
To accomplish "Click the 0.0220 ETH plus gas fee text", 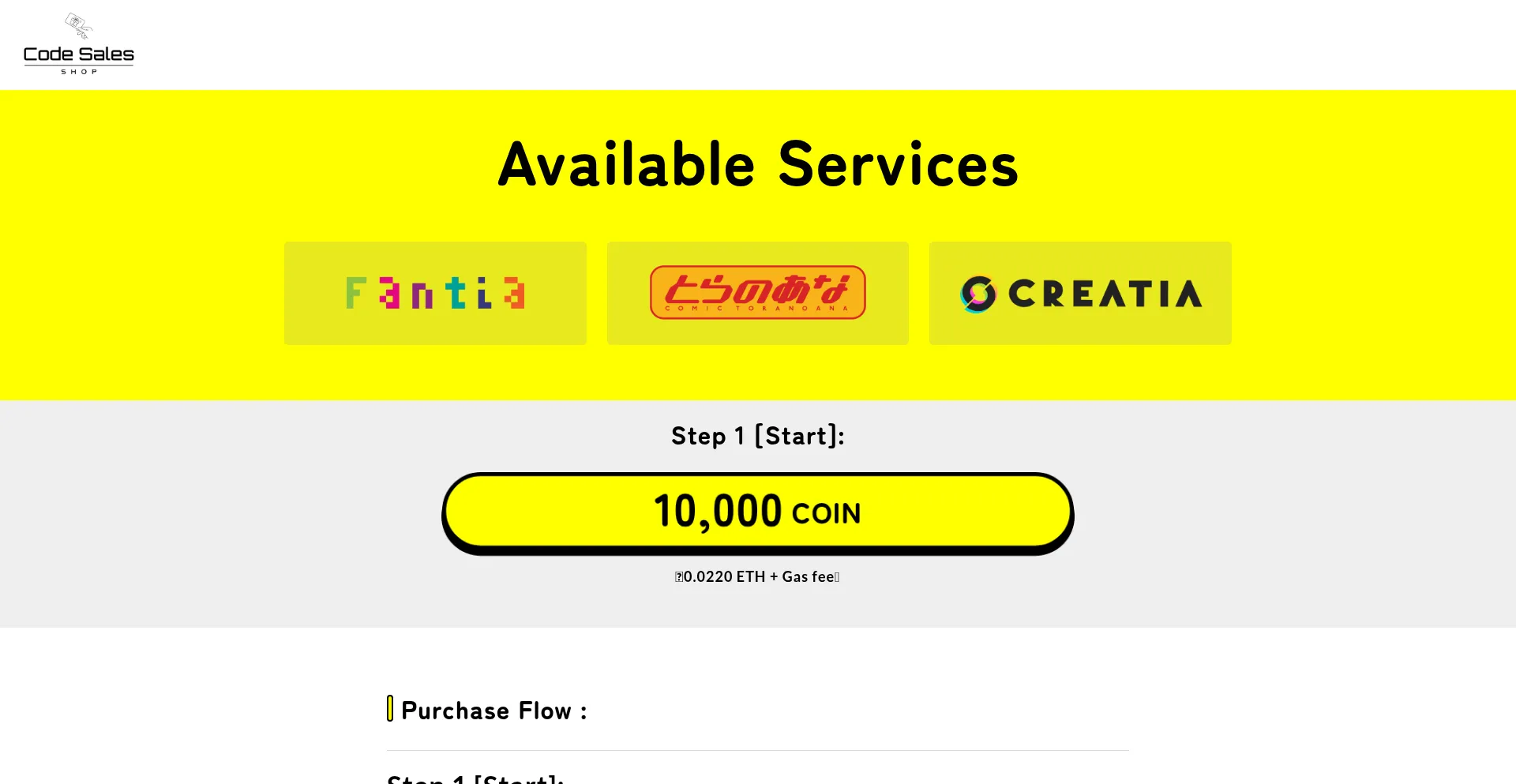I will pos(757,576).
